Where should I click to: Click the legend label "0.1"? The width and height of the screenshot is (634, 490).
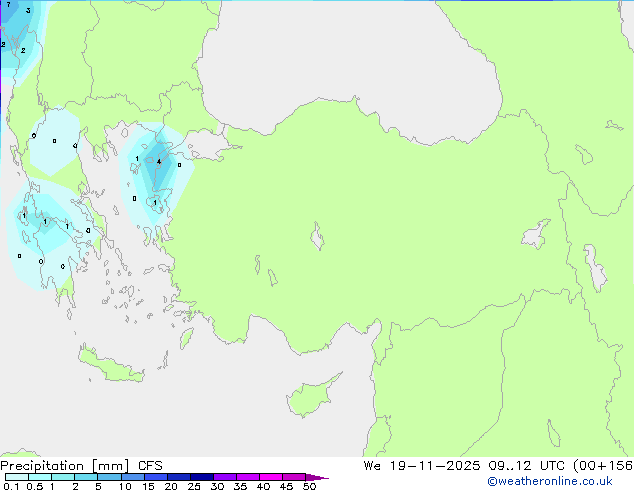click(x=11, y=486)
